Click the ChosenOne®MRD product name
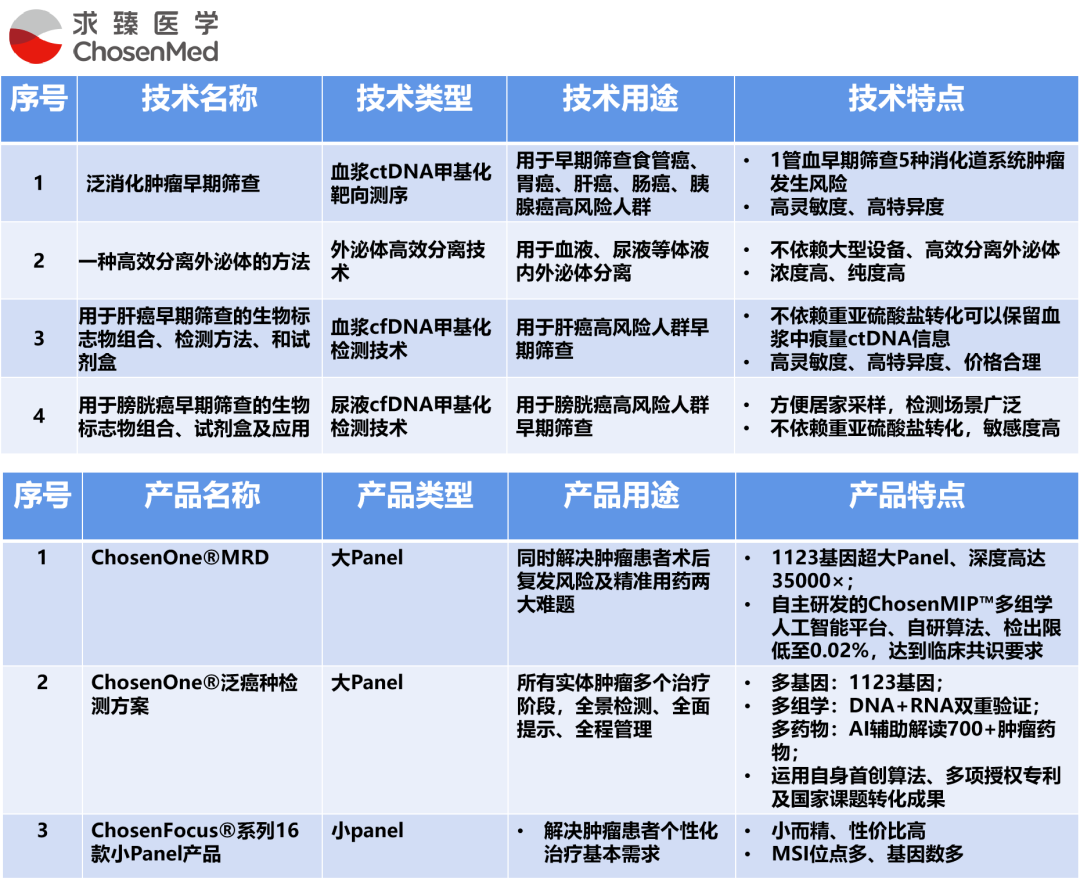Screen dimensions: 1080x879 tap(180, 558)
